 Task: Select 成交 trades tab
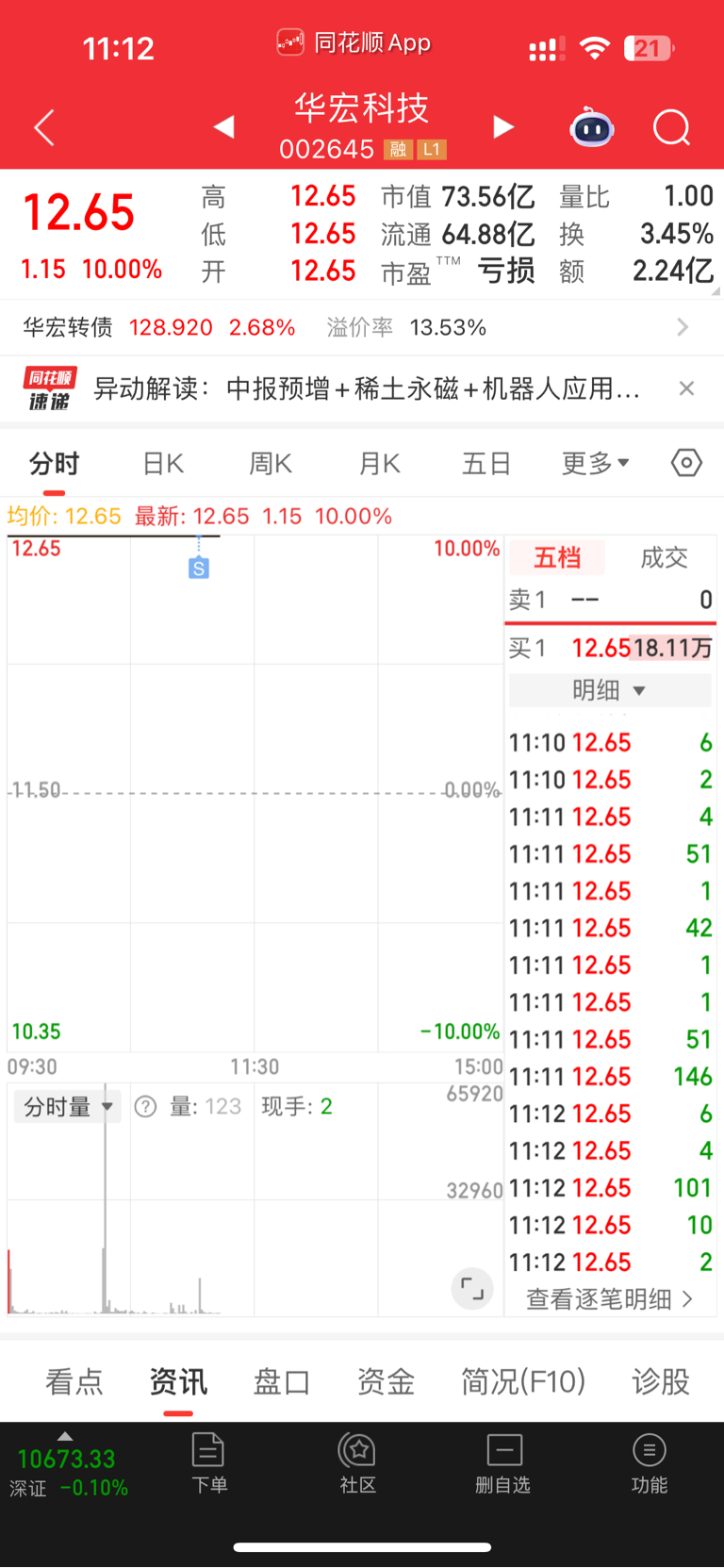coord(664,557)
